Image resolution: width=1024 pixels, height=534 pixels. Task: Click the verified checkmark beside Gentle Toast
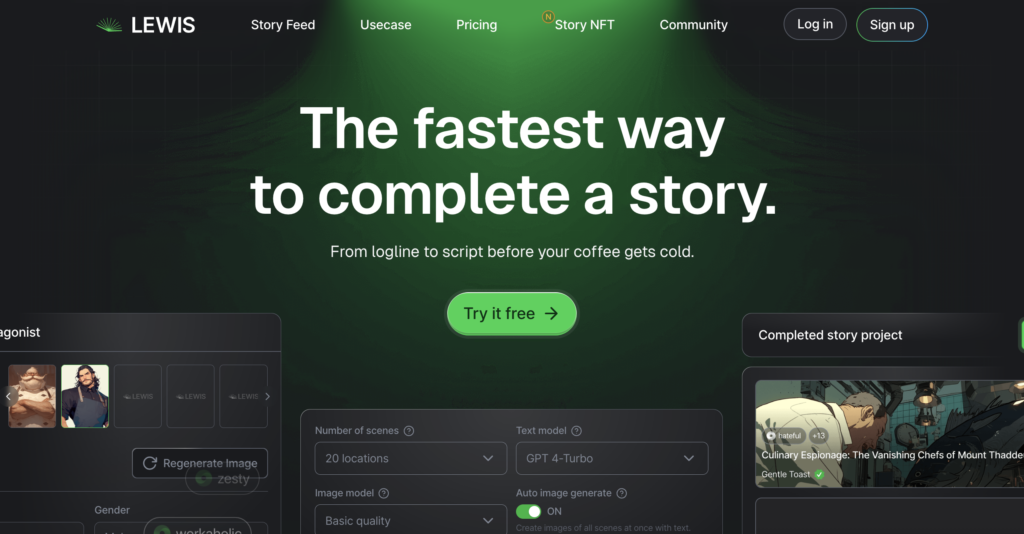click(819, 475)
